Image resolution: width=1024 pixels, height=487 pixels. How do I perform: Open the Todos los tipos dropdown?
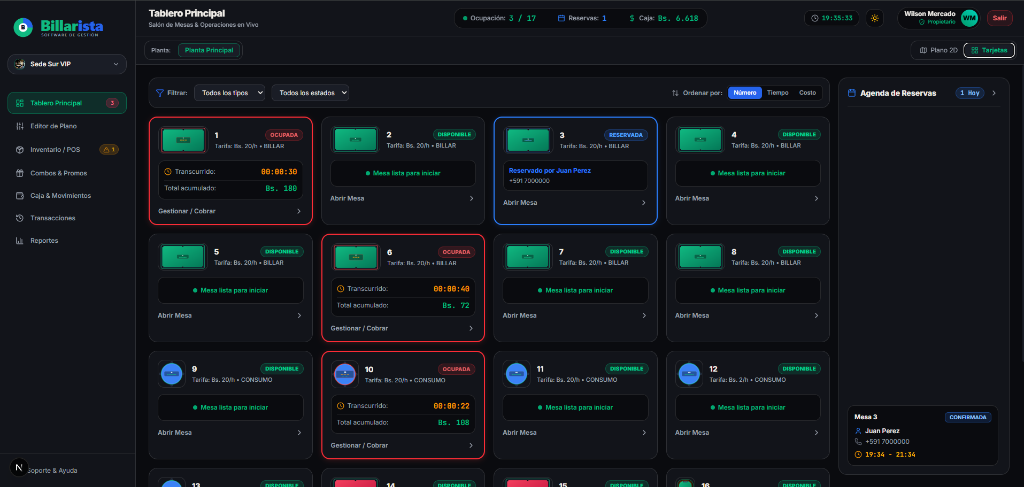(x=229, y=93)
